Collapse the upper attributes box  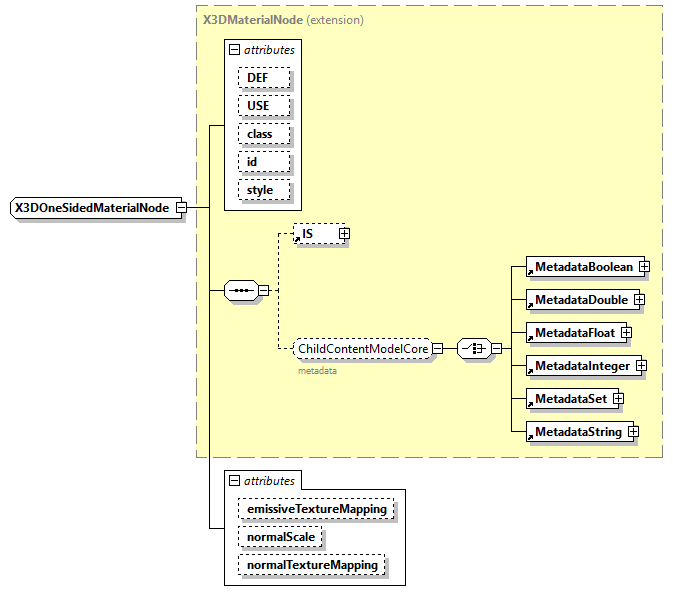click(x=234, y=50)
